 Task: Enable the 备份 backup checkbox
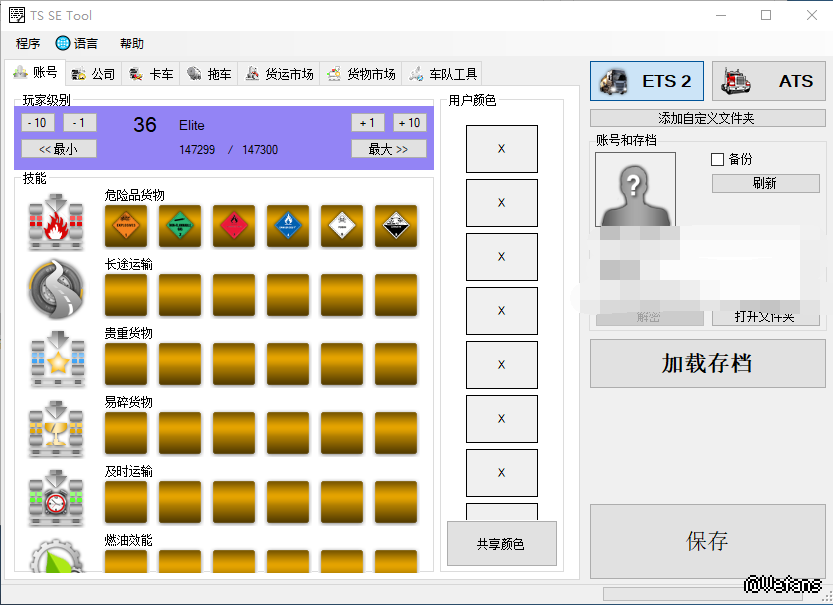pyautogui.click(x=717, y=159)
